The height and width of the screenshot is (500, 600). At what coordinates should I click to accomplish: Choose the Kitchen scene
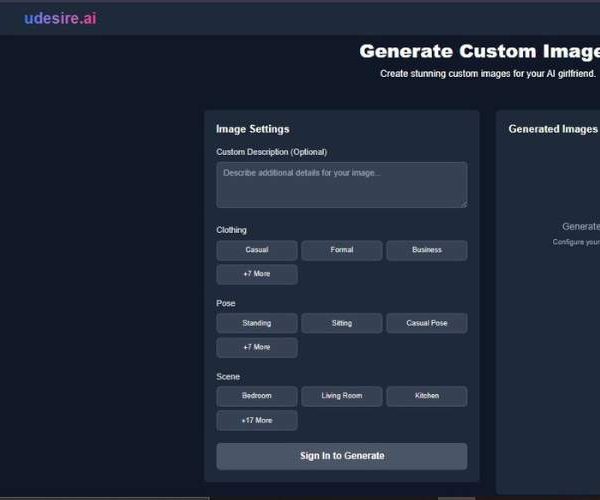tap(426, 396)
